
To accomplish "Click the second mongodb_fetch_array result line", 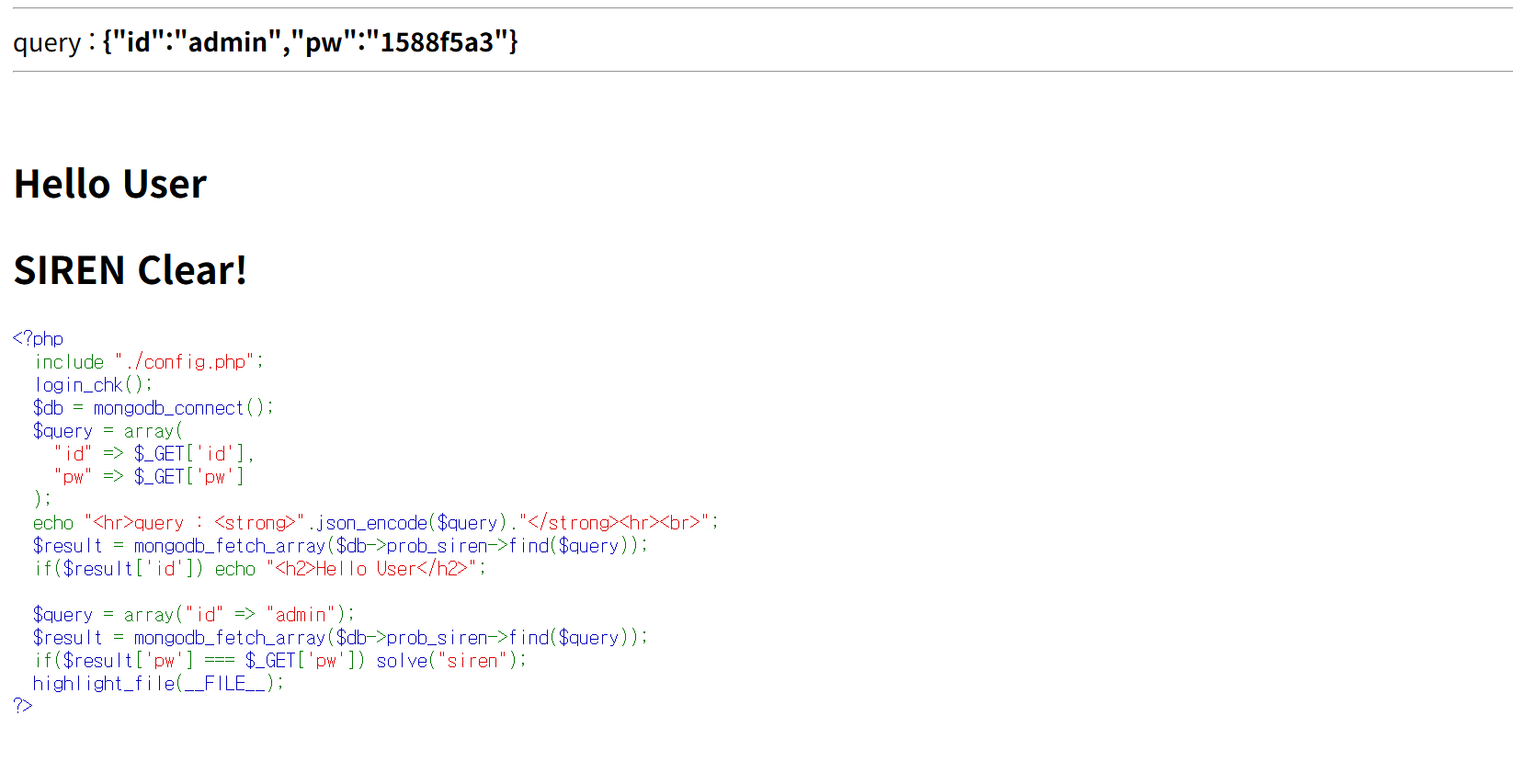I will tap(340, 637).
